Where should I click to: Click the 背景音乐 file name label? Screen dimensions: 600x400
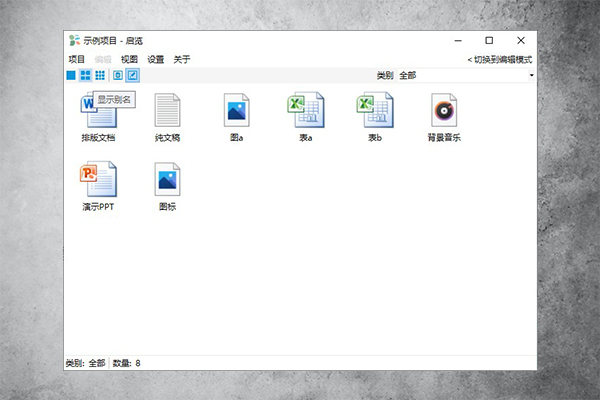pos(444,138)
